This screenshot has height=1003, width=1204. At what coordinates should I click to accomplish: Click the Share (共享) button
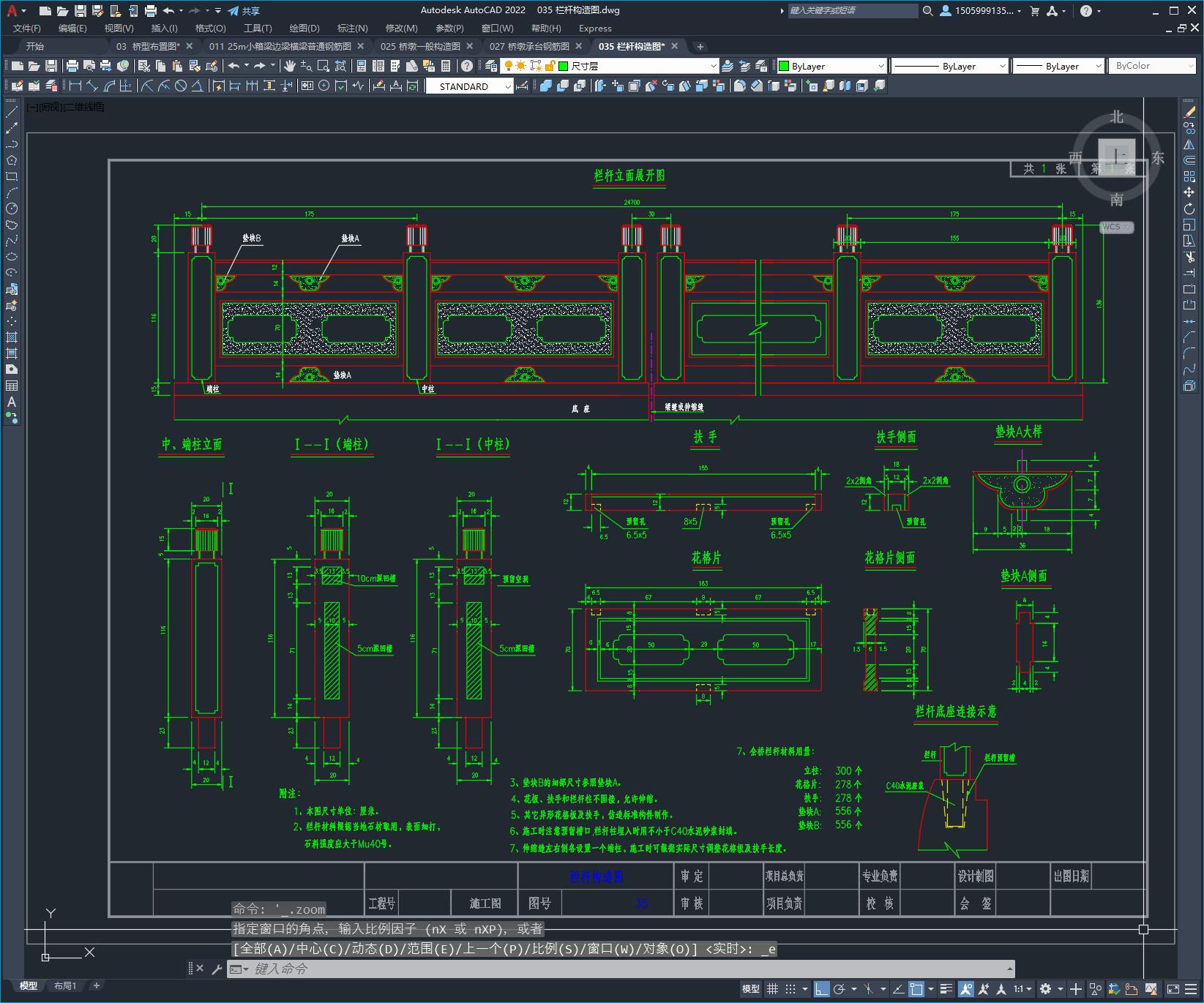tap(244, 10)
